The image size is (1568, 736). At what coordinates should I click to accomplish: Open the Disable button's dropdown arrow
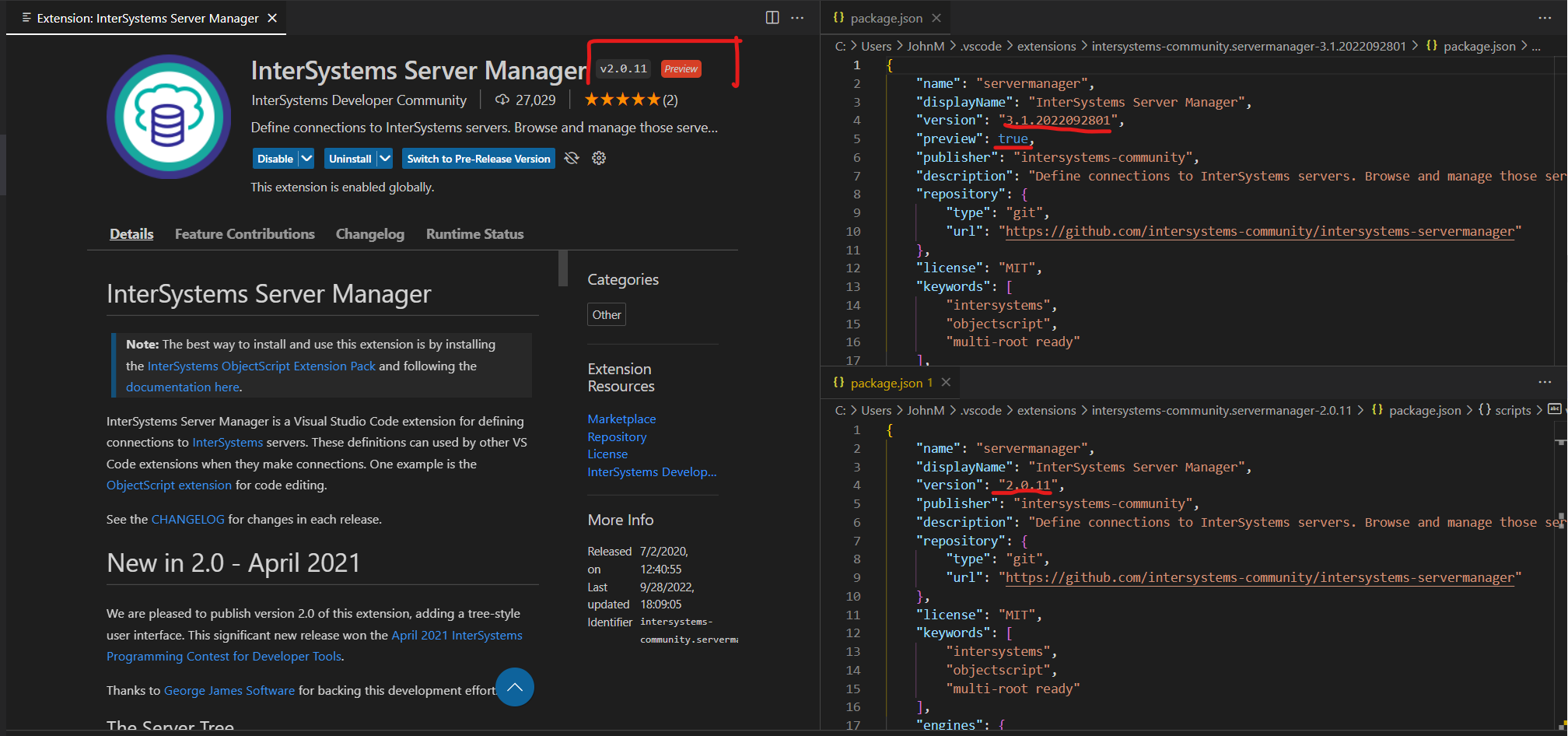[x=308, y=158]
